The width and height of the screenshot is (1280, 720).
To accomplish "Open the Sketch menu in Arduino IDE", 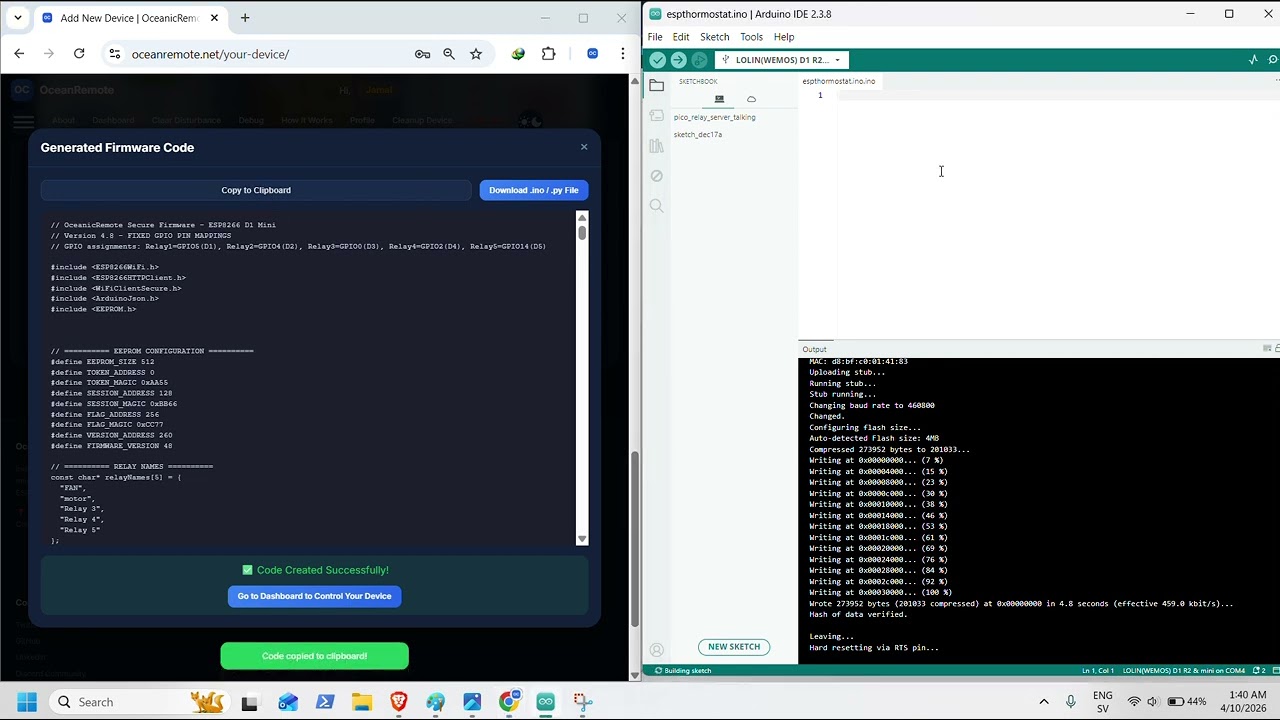I will 714,37.
